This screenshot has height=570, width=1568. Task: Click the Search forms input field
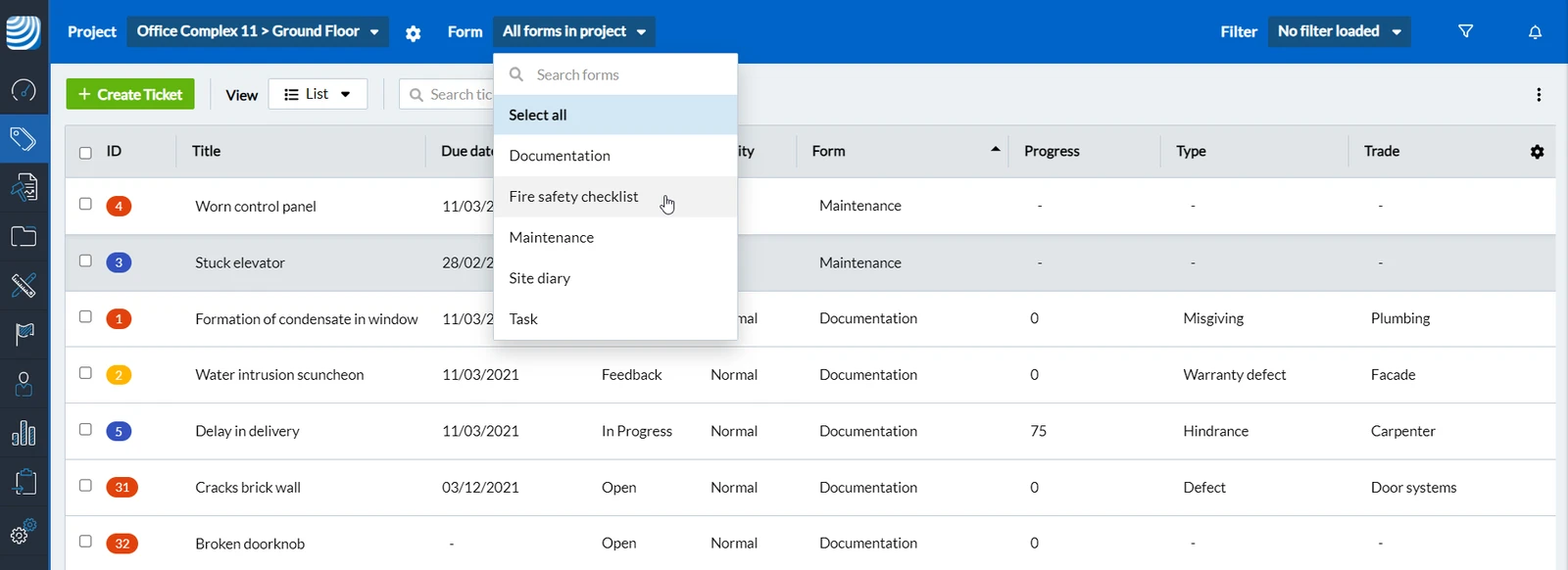[x=614, y=74]
